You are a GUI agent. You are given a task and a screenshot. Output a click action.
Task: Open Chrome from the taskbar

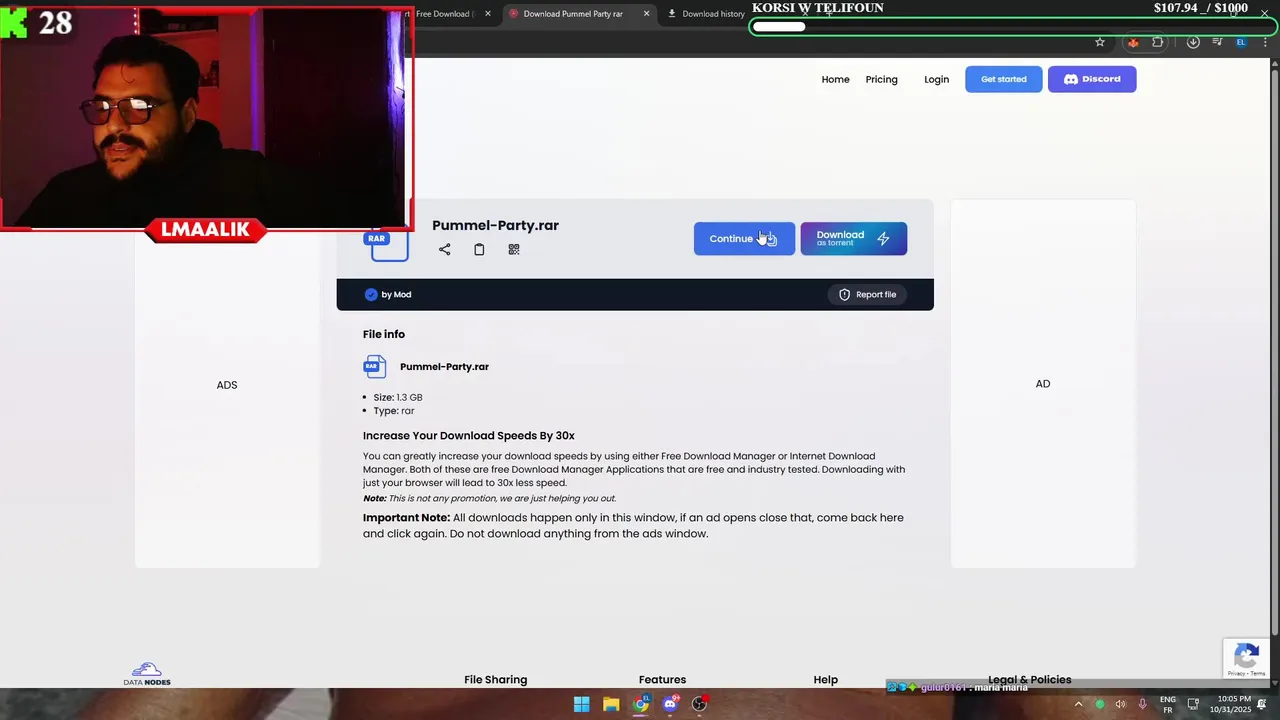tap(641, 704)
